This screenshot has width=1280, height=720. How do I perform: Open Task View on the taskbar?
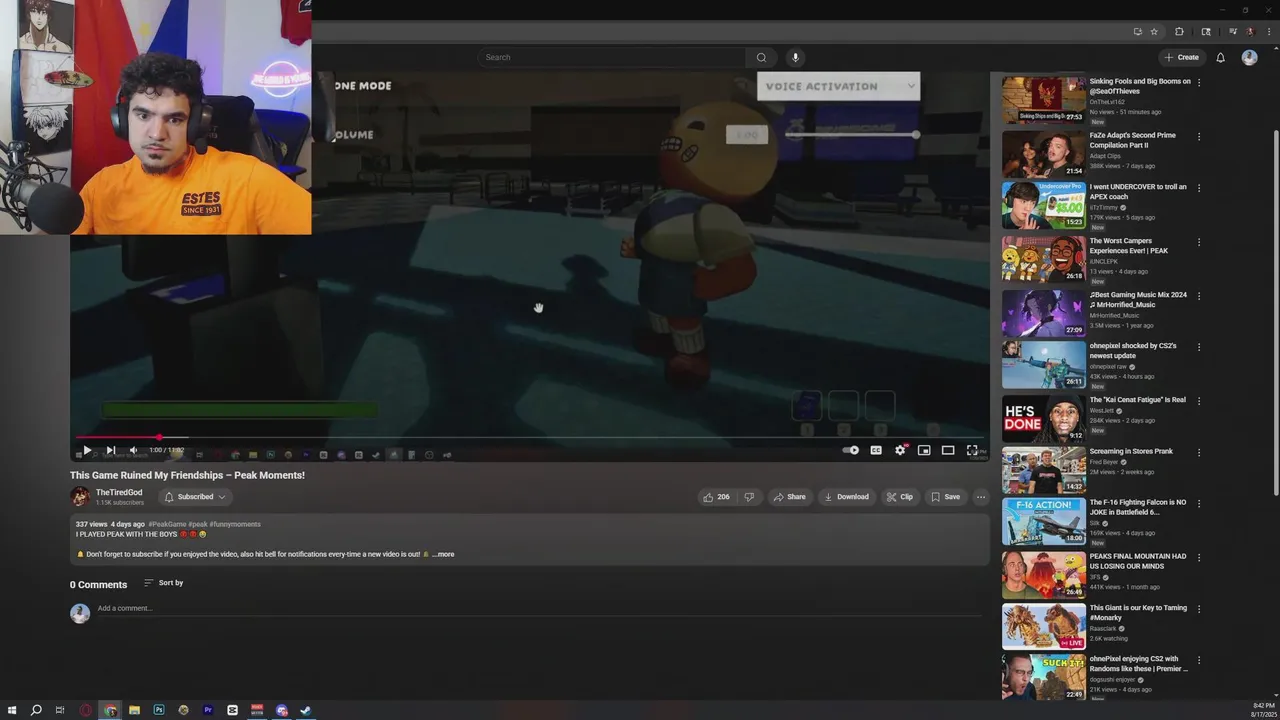60,710
